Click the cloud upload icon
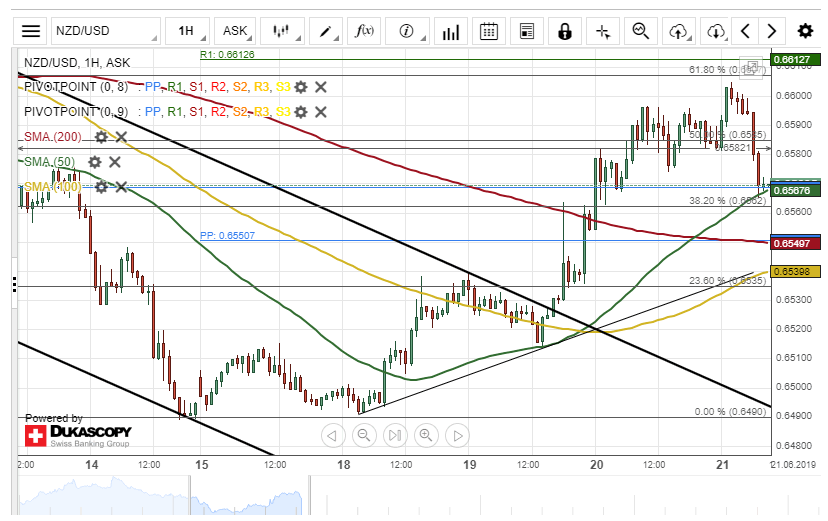828x521 pixels. pyautogui.click(x=679, y=31)
